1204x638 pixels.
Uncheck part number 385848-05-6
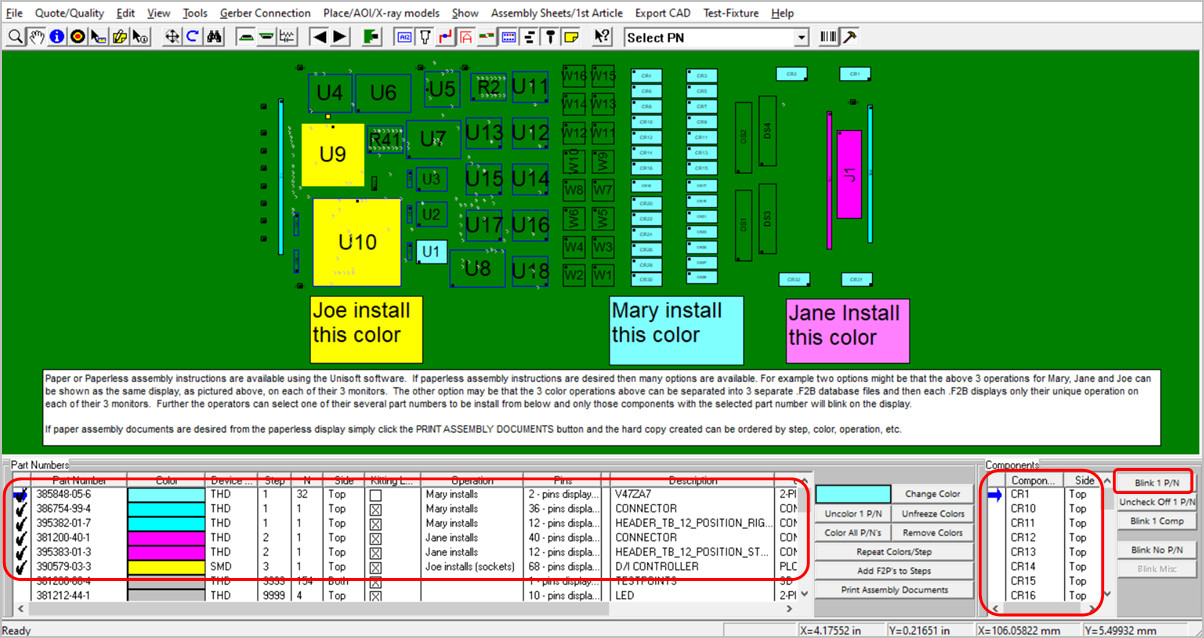(20, 494)
